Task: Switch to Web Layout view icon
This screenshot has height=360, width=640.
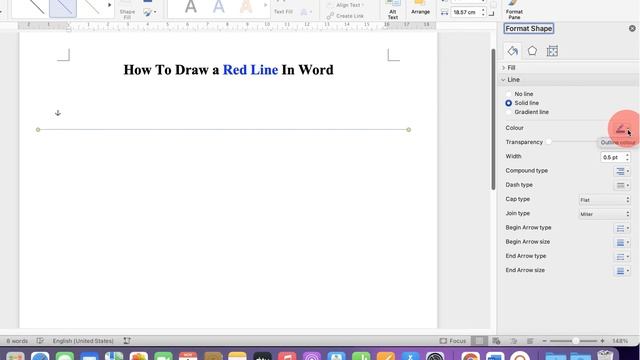Action: (x=496, y=341)
